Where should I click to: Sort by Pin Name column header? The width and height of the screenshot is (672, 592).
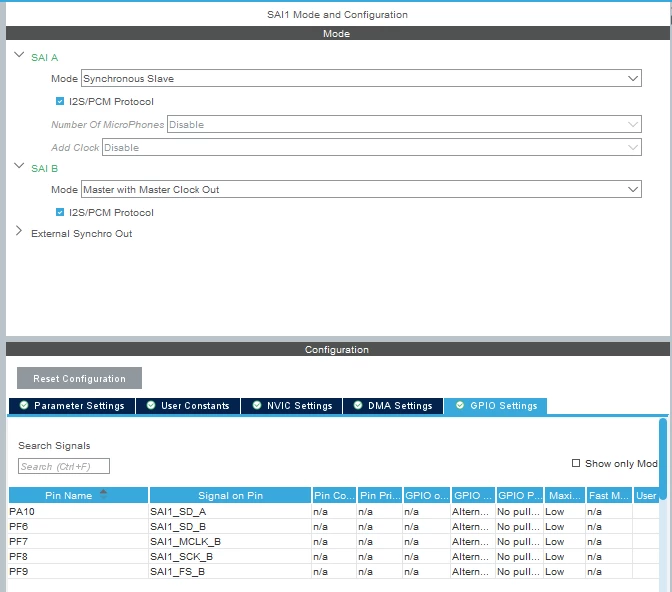(x=78, y=496)
